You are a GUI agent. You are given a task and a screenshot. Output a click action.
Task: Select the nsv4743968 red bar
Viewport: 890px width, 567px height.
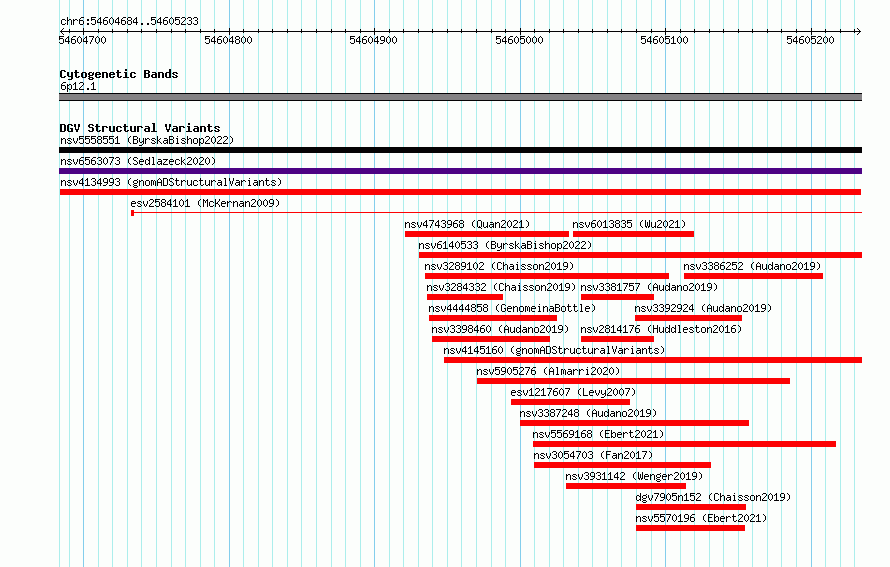click(x=487, y=234)
